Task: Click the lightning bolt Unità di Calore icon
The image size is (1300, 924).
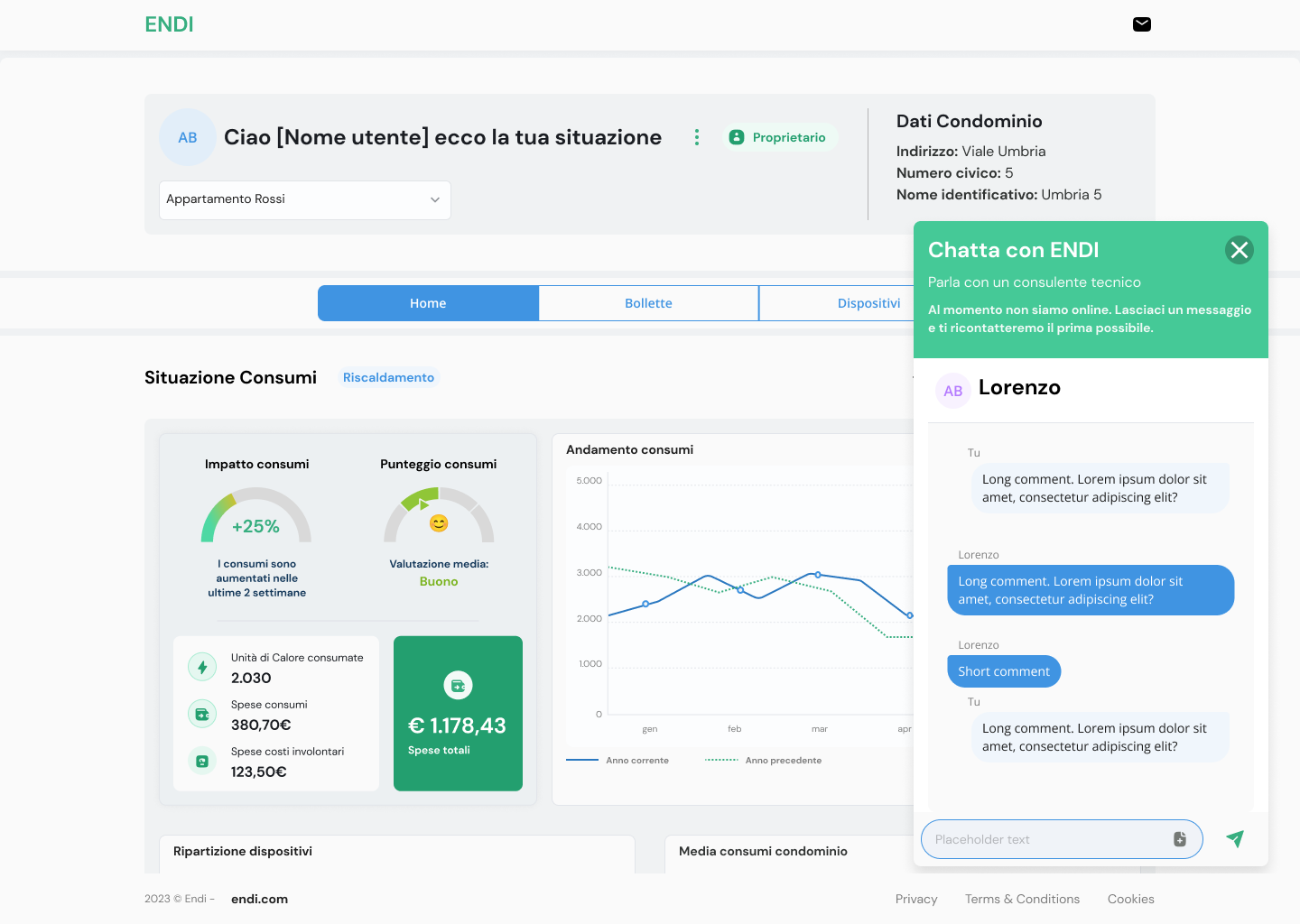Action: click(x=202, y=667)
